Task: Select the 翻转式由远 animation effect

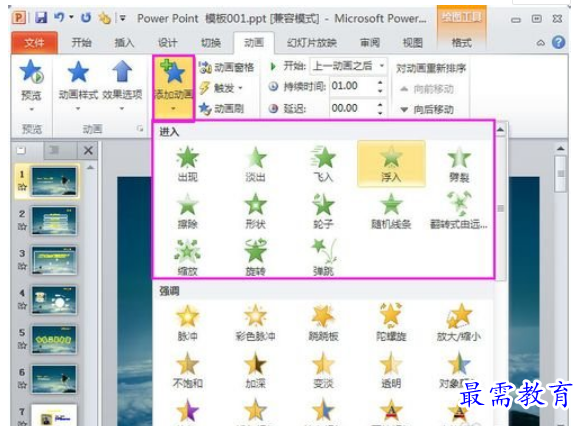Action: click(459, 211)
